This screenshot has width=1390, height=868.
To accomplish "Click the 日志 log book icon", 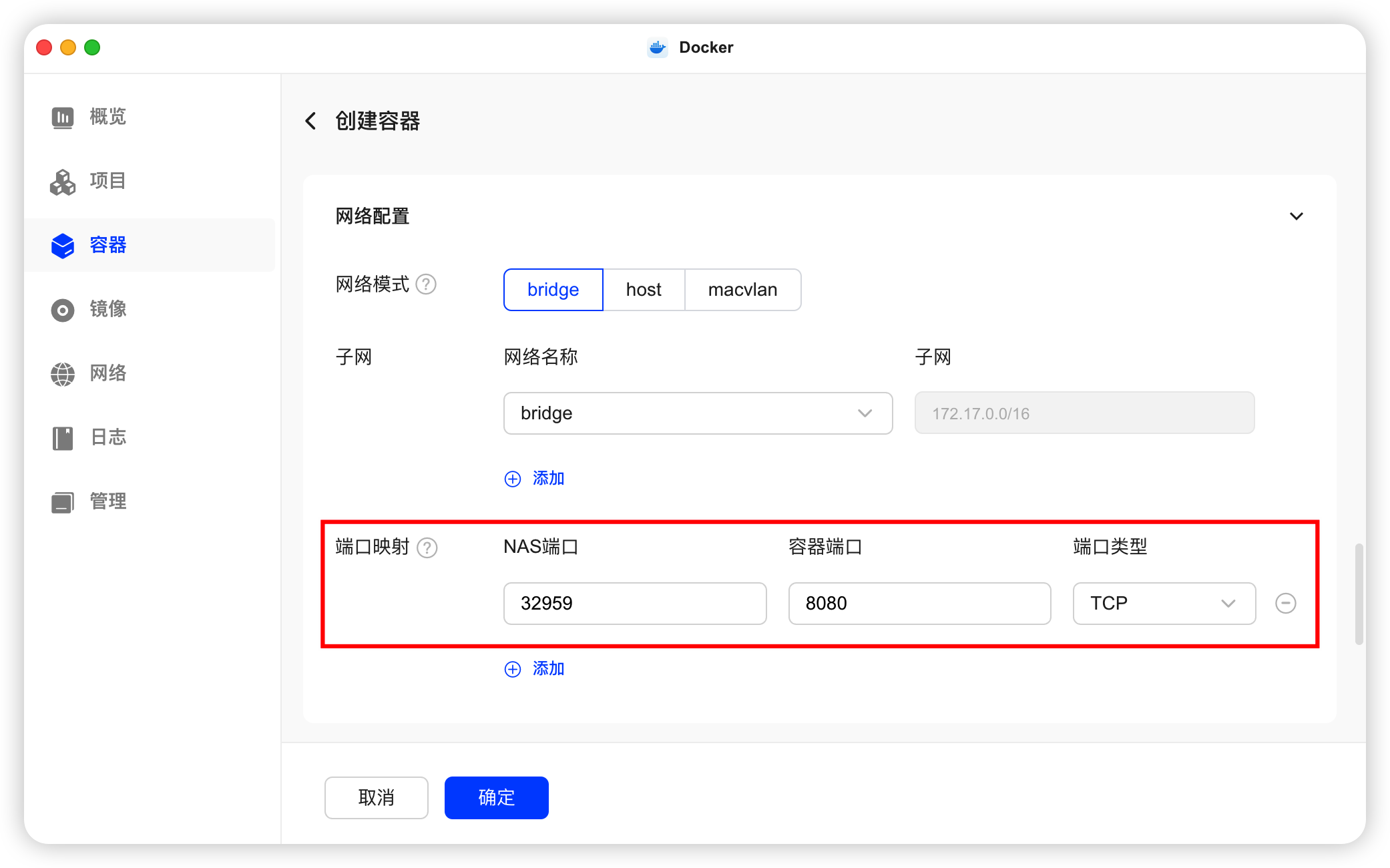I will [x=63, y=438].
